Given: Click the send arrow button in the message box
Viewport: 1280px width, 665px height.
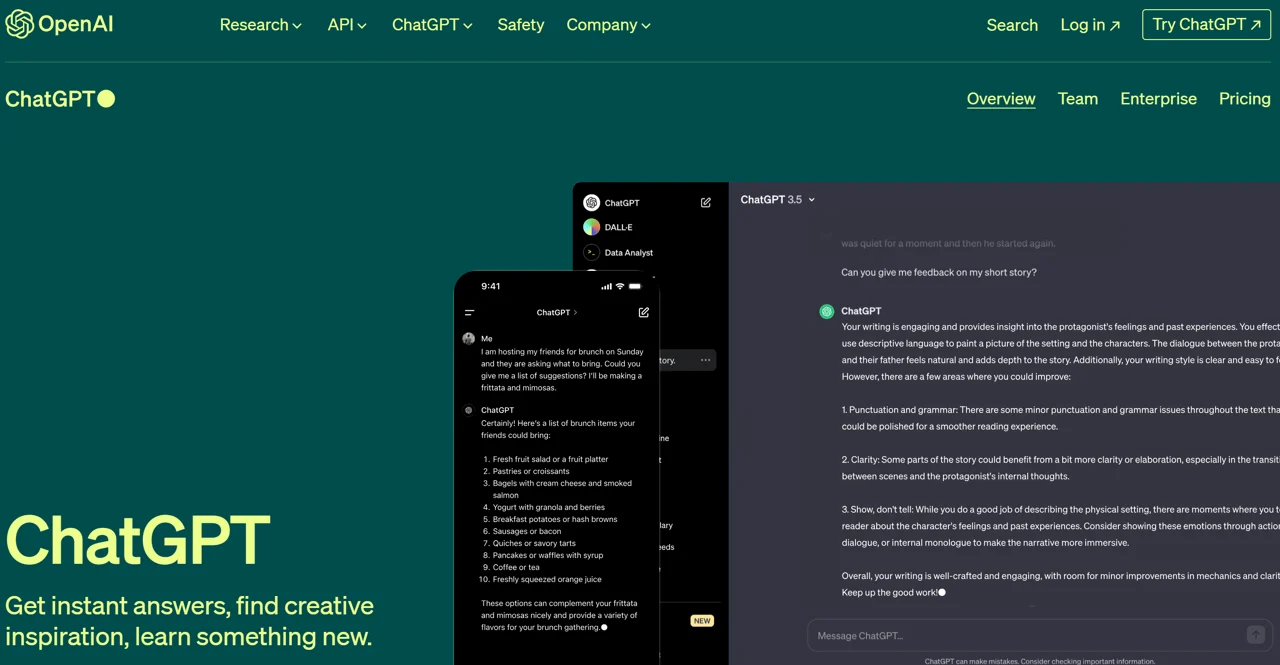Looking at the screenshot, I should pos(1255,635).
